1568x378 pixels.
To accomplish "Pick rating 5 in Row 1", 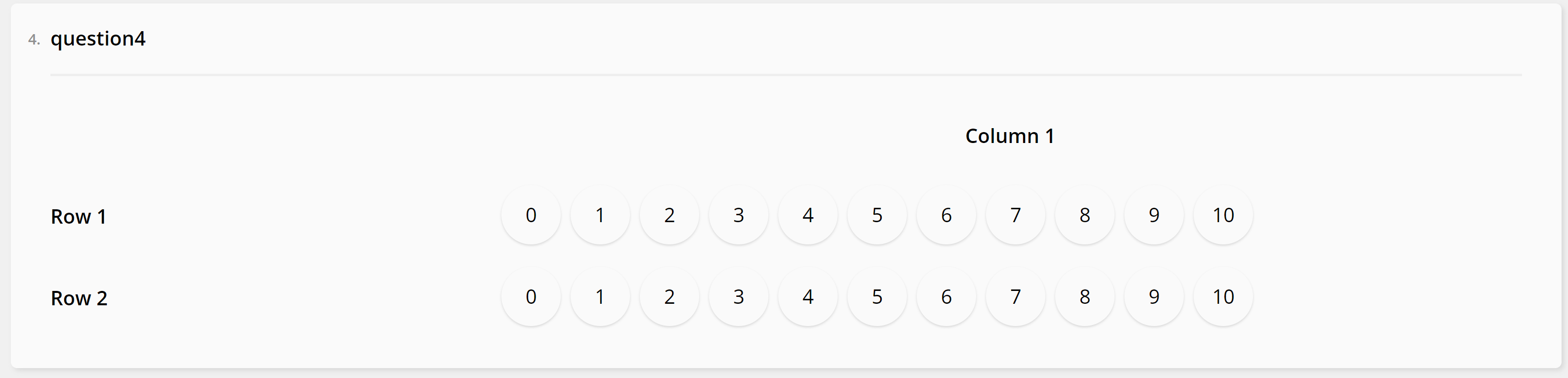I will point(877,215).
